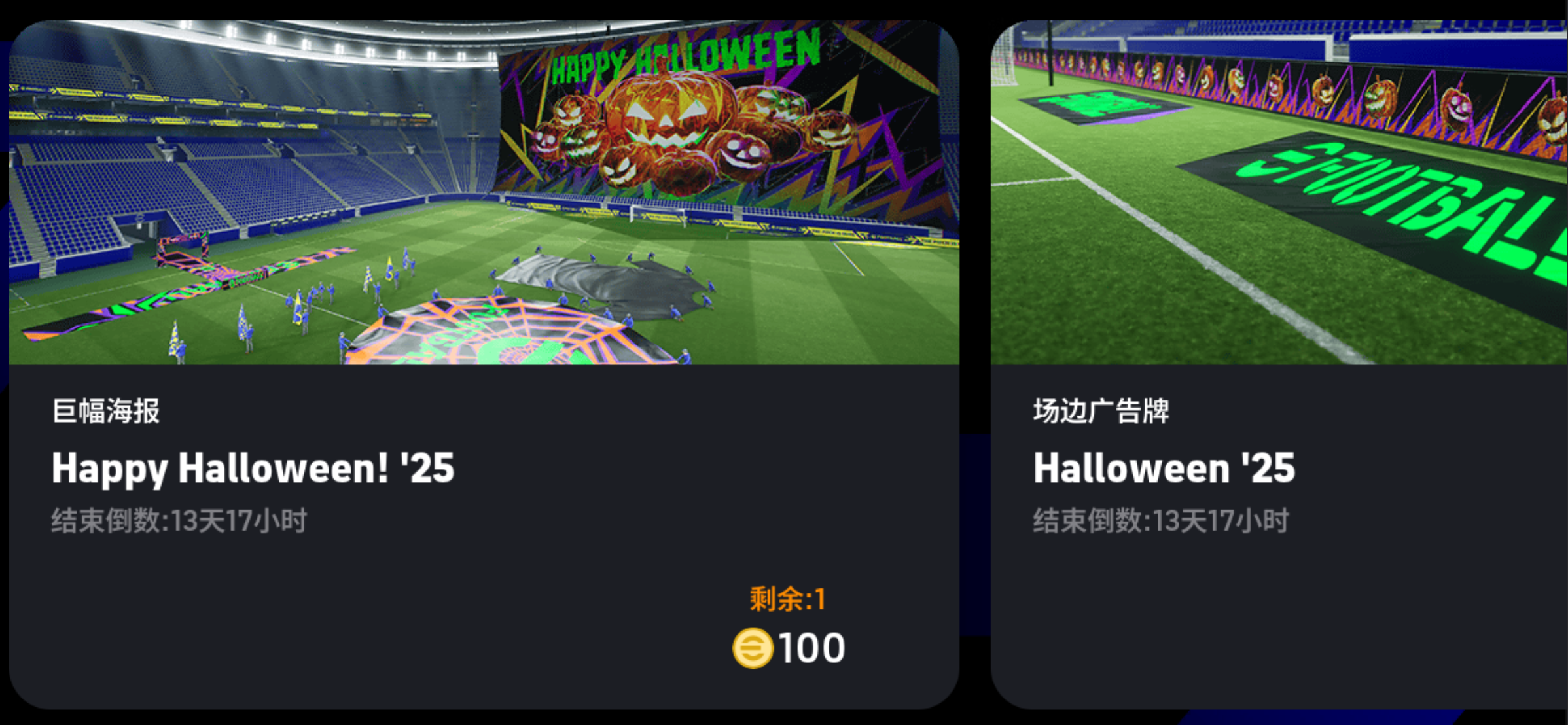Open the Happy Halloween! '25 item title
The image size is (1568, 725).
[253, 469]
